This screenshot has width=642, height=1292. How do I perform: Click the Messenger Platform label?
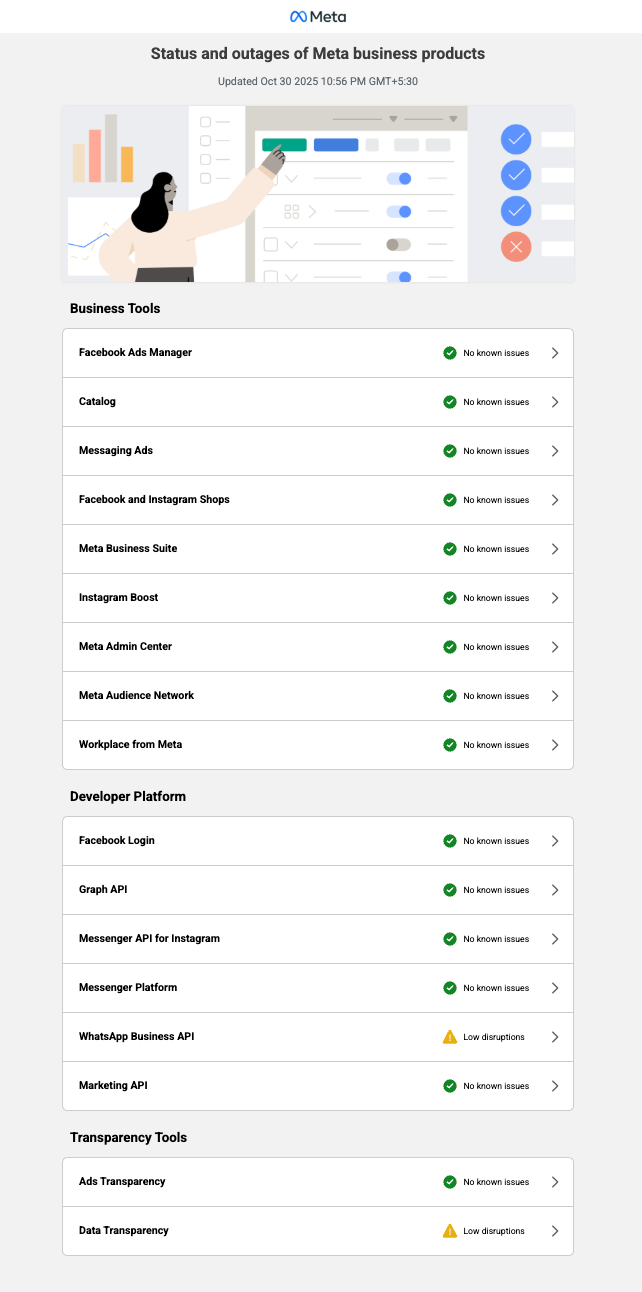tap(128, 988)
